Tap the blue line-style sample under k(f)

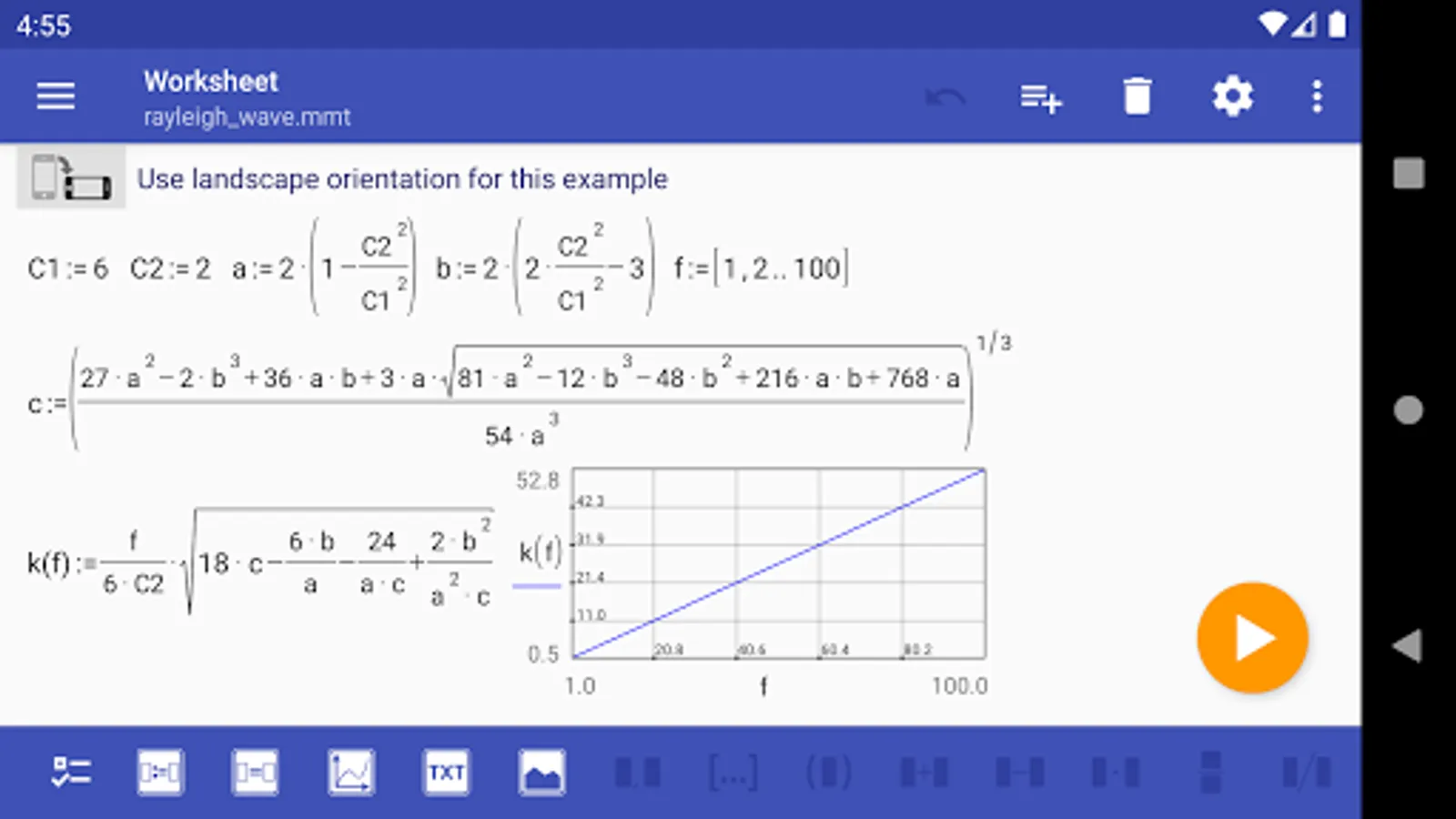click(537, 586)
